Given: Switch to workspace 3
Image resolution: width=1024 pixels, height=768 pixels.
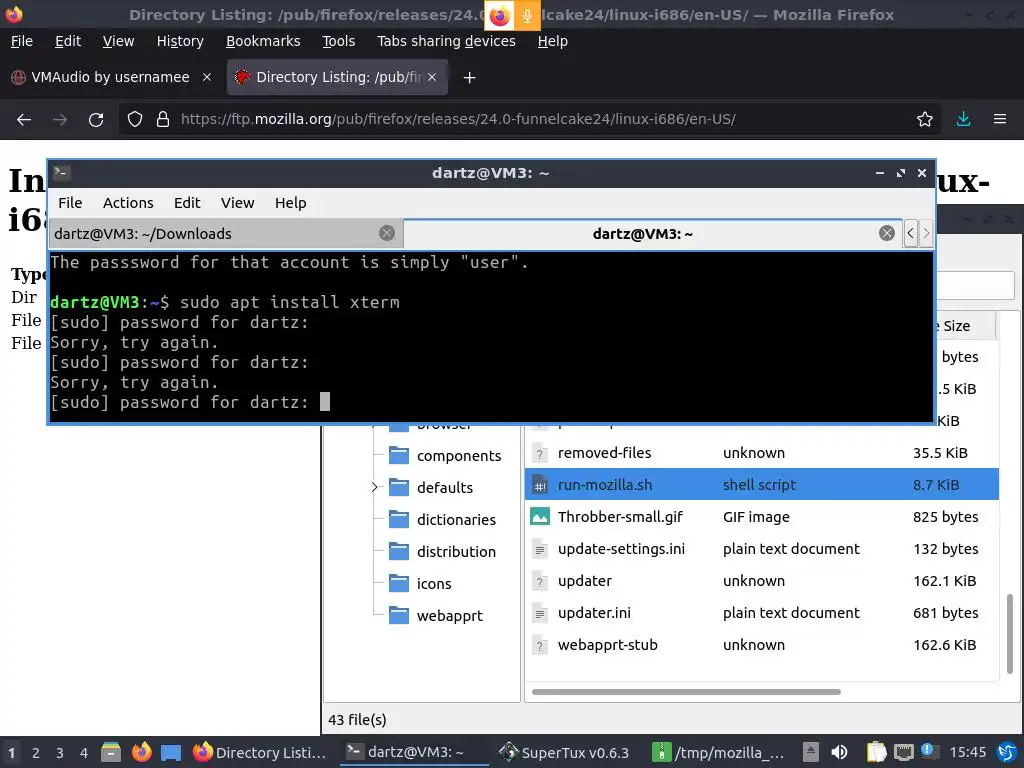Looking at the screenshot, I should click(x=59, y=753).
